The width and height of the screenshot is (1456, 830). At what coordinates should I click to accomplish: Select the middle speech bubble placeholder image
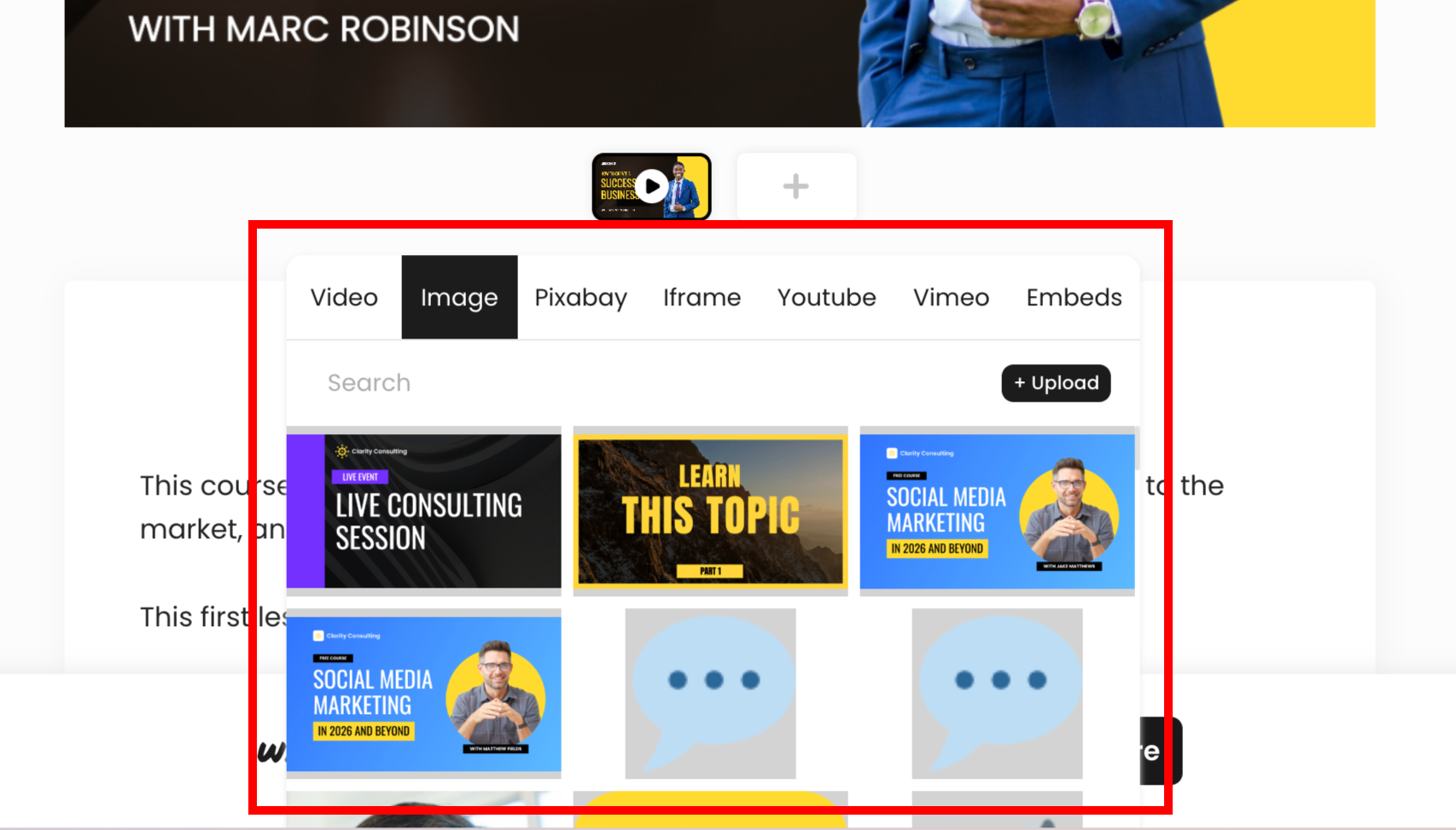click(x=710, y=693)
